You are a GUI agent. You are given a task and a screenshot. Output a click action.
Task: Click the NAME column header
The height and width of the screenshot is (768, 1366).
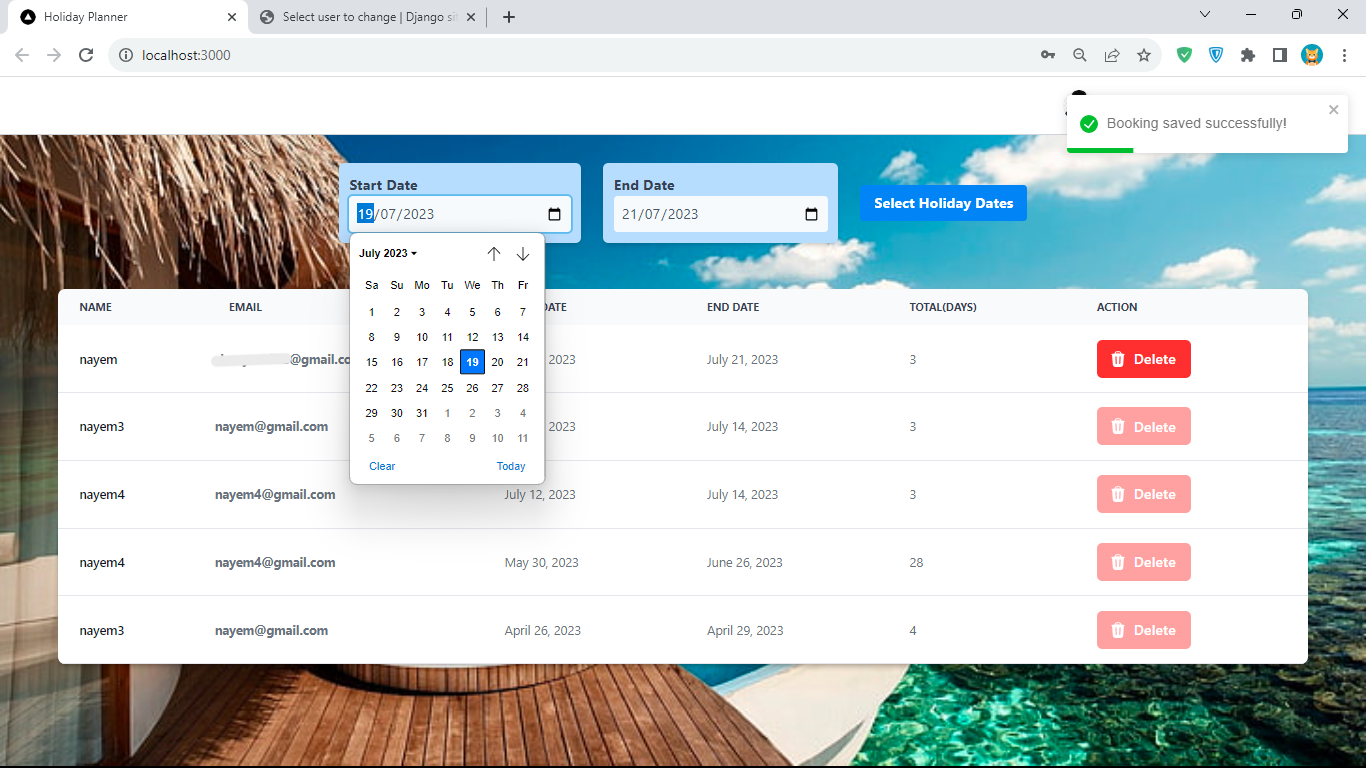[x=96, y=307]
